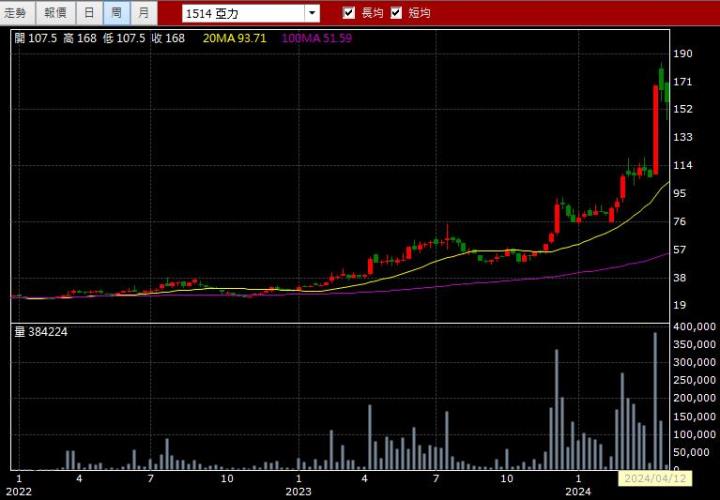Switch to the 報價 quote view
720x500 pixels.
(55, 13)
